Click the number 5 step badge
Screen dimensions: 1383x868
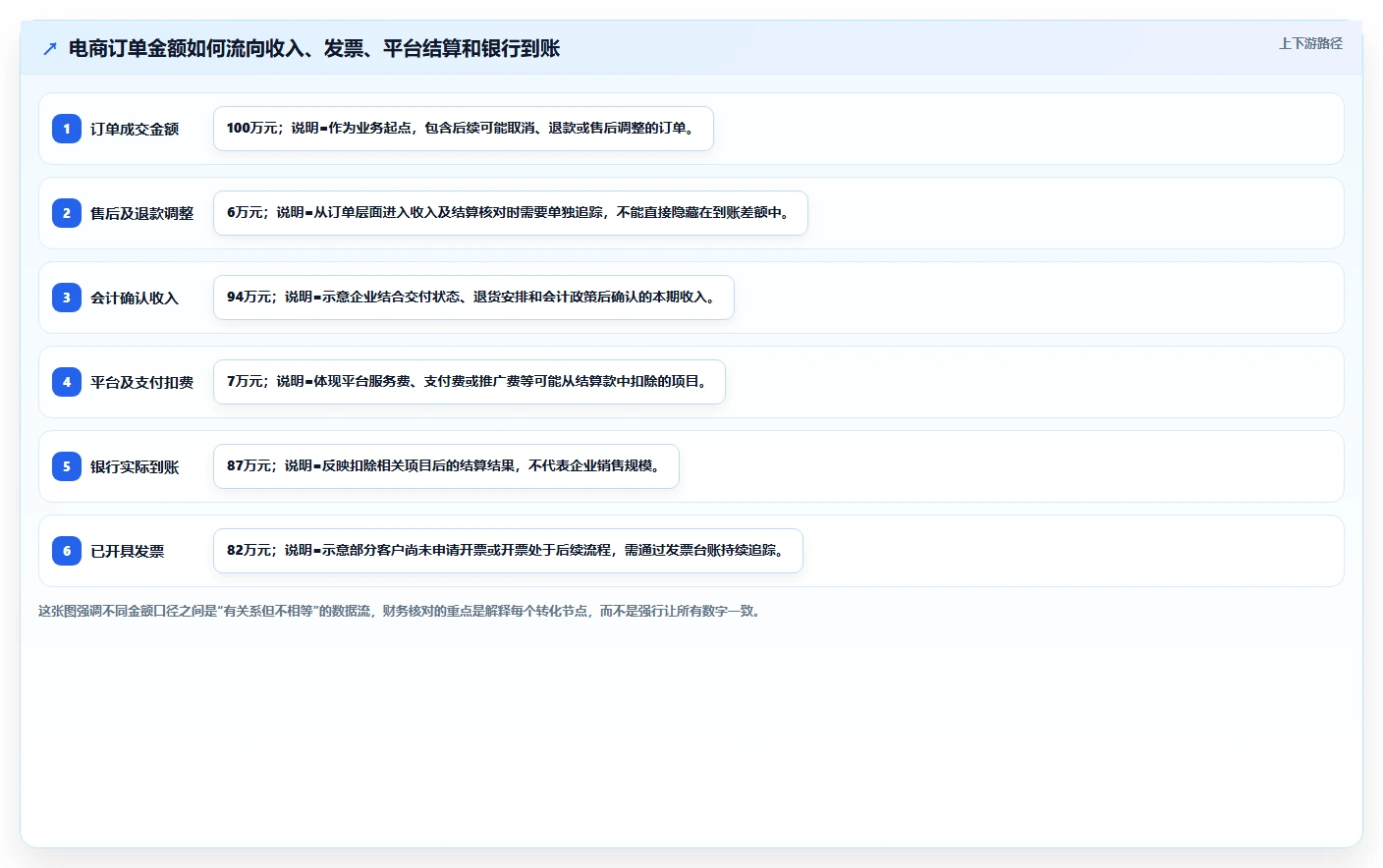tap(67, 466)
